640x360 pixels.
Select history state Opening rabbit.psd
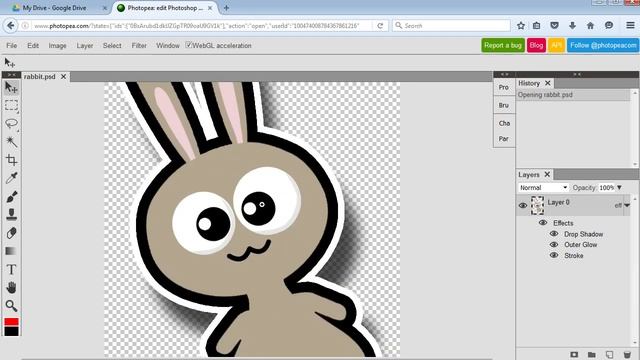tap(573, 95)
